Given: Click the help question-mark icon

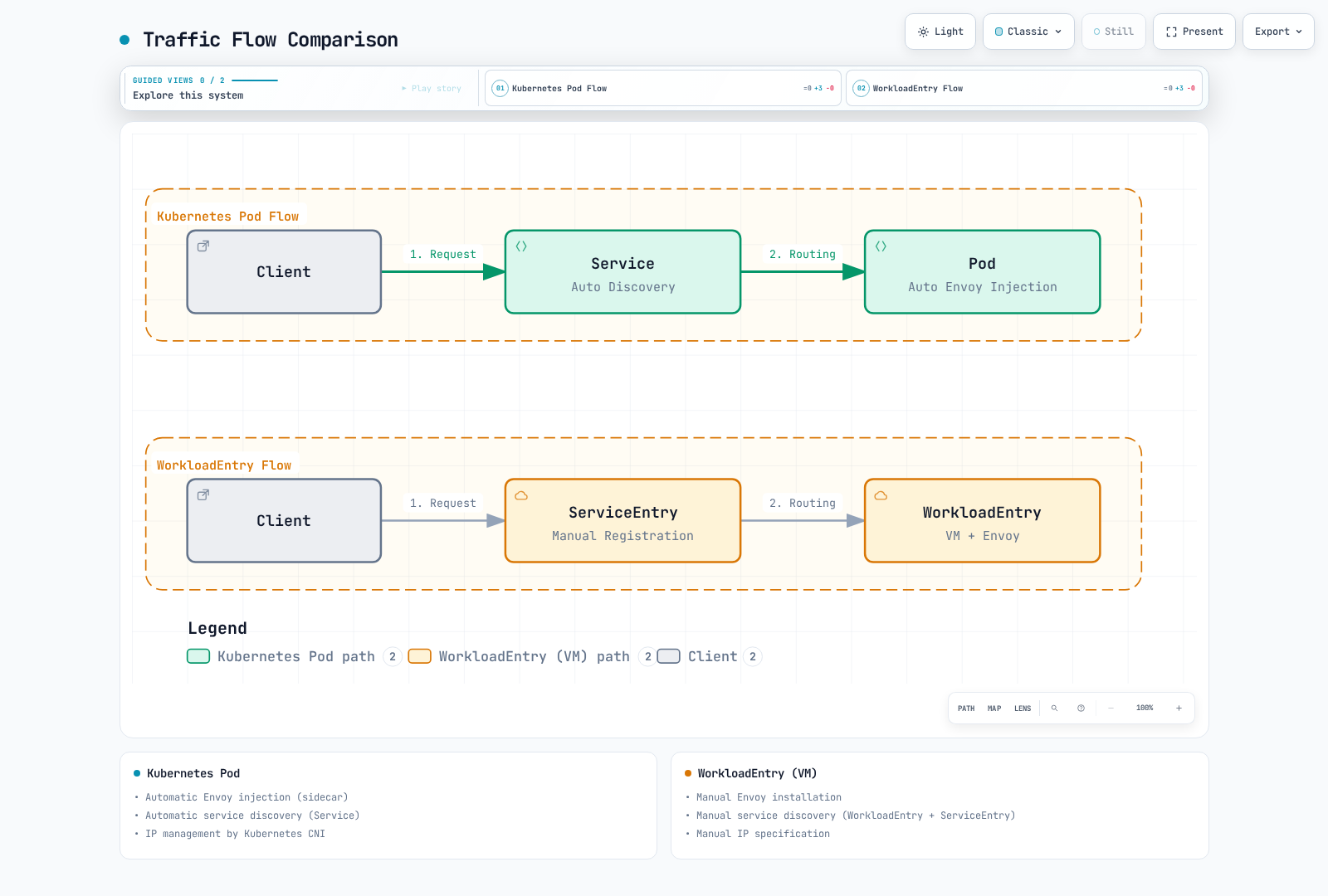Looking at the screenshot, I should [x=1081, y=709].
